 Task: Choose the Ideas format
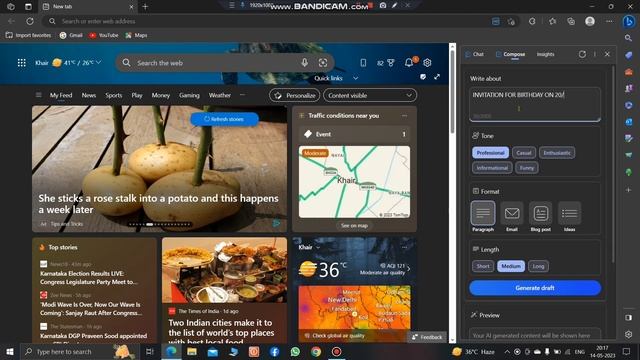569,216
